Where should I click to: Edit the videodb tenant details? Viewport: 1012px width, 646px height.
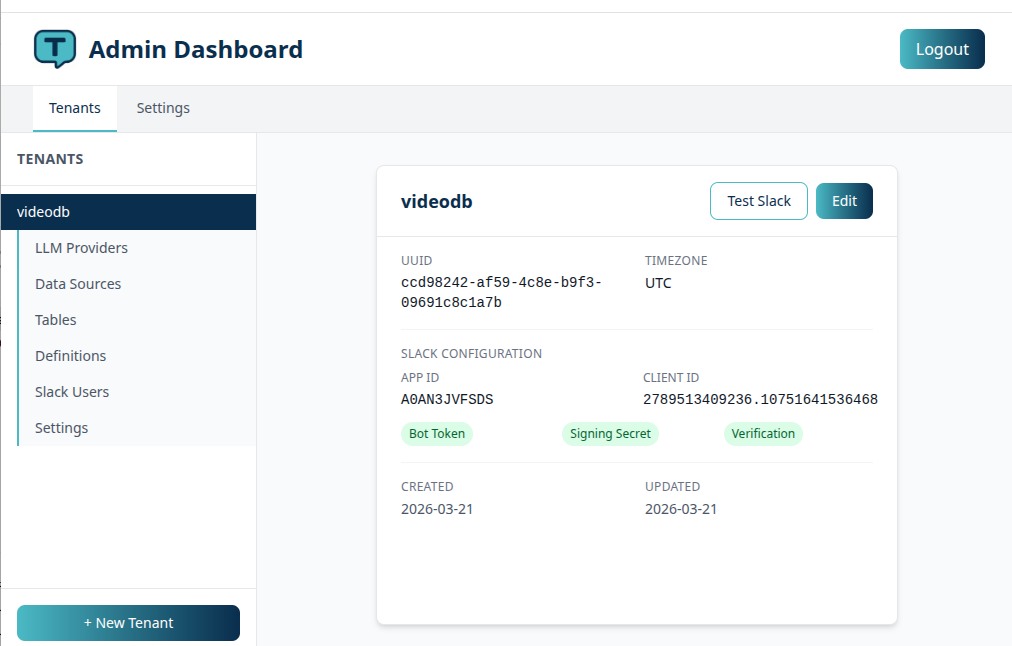coord(843,200)
